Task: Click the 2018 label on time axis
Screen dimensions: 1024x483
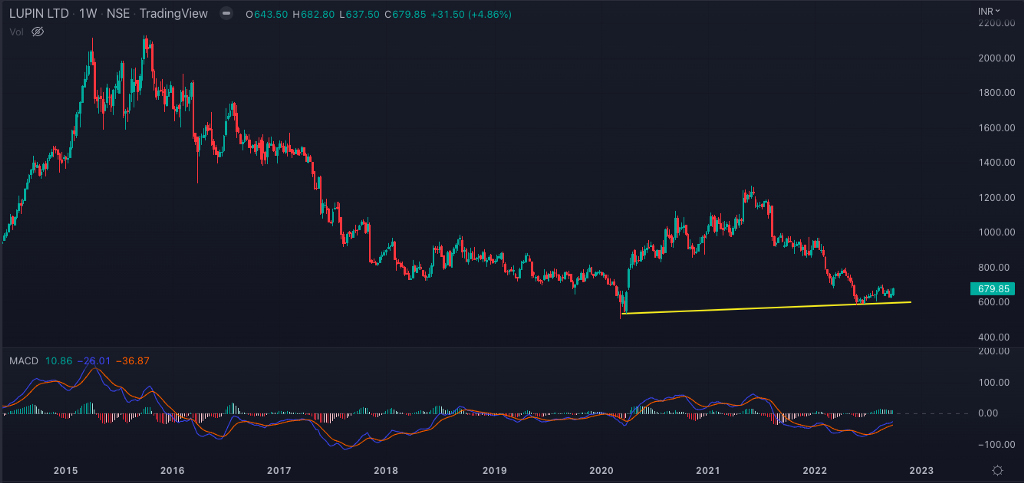Action: tap(386, 471)
